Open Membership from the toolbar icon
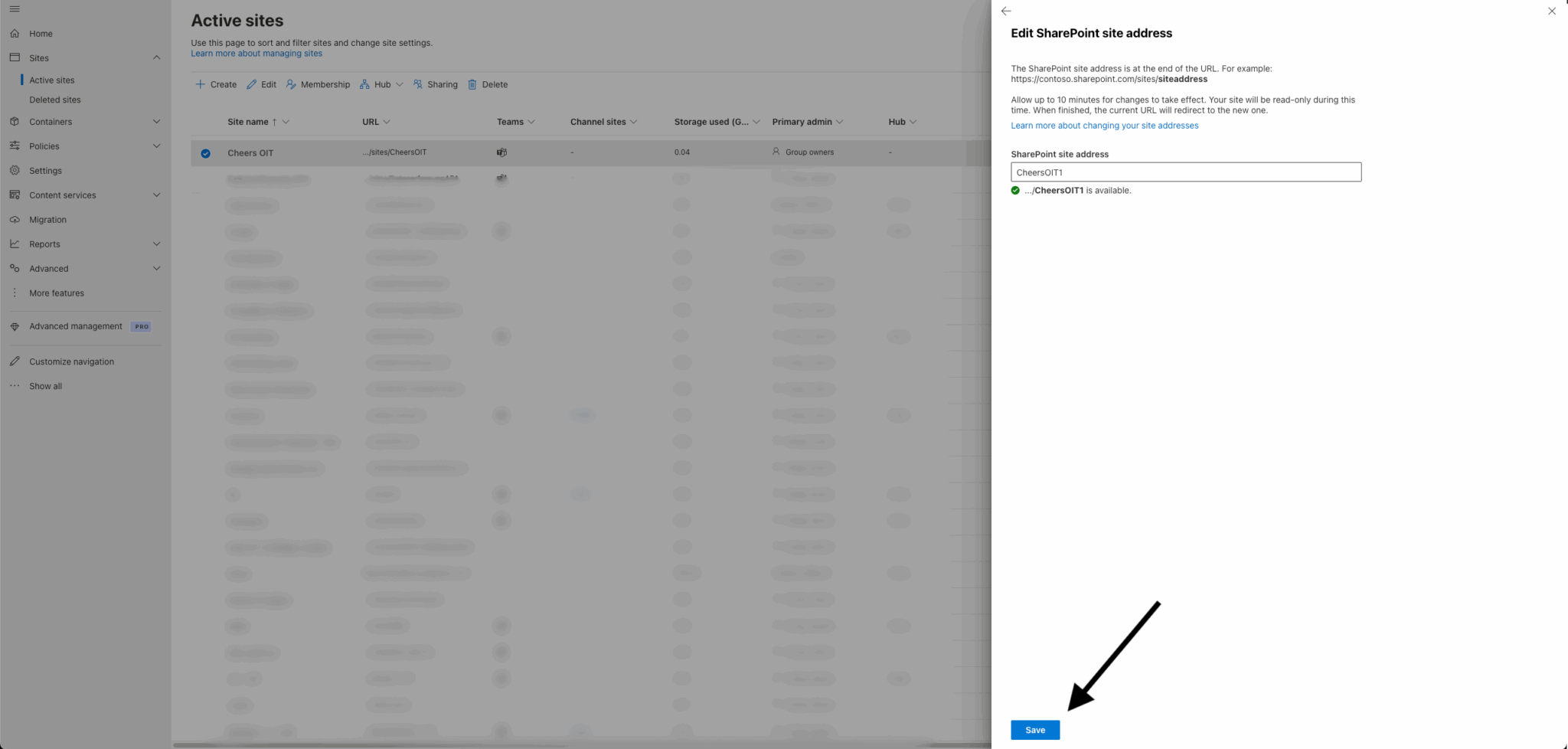This screenshot has height=749, width=1568. (291, 84)
